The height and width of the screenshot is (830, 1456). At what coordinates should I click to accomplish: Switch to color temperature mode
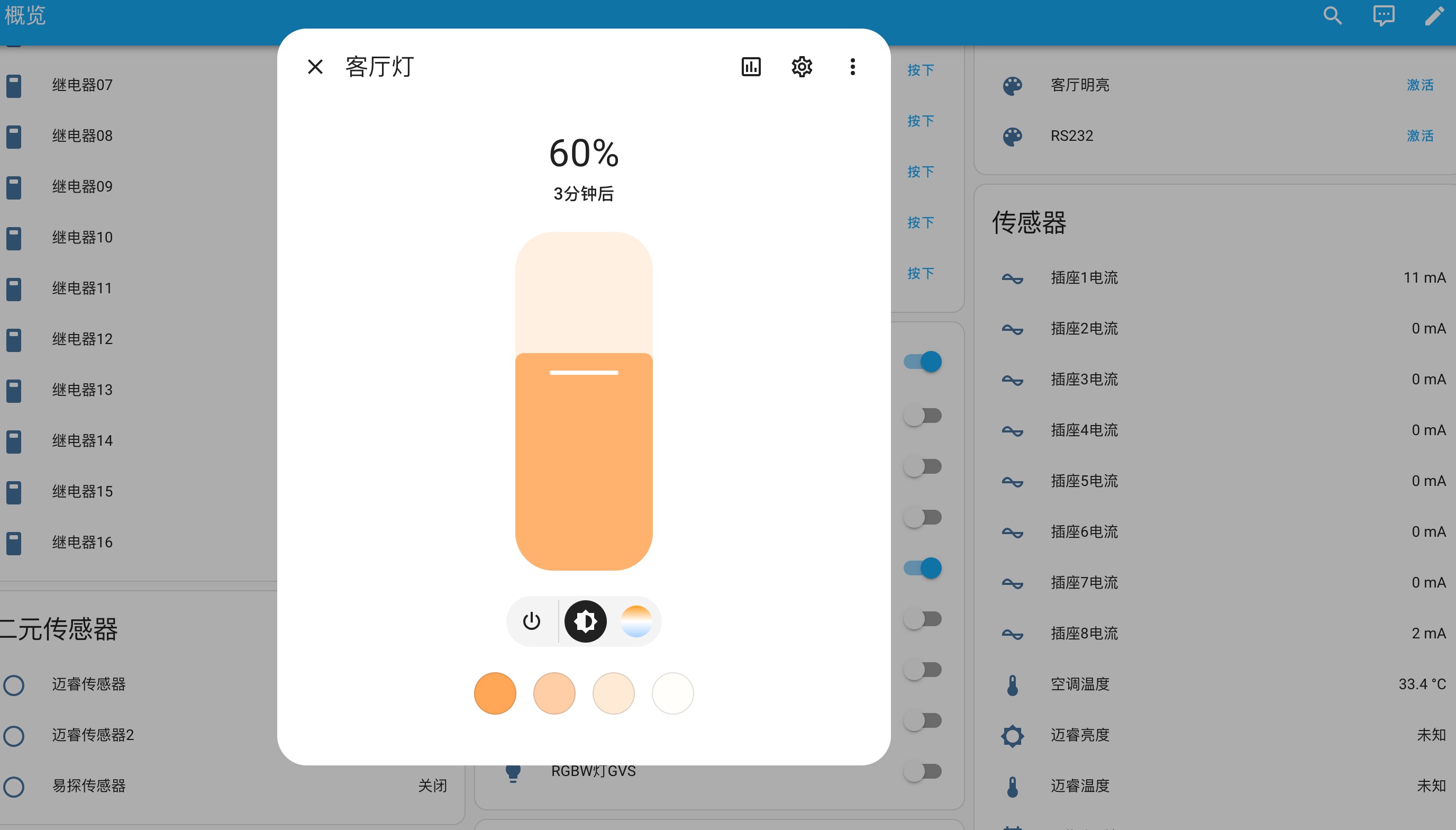pos(636,621)
